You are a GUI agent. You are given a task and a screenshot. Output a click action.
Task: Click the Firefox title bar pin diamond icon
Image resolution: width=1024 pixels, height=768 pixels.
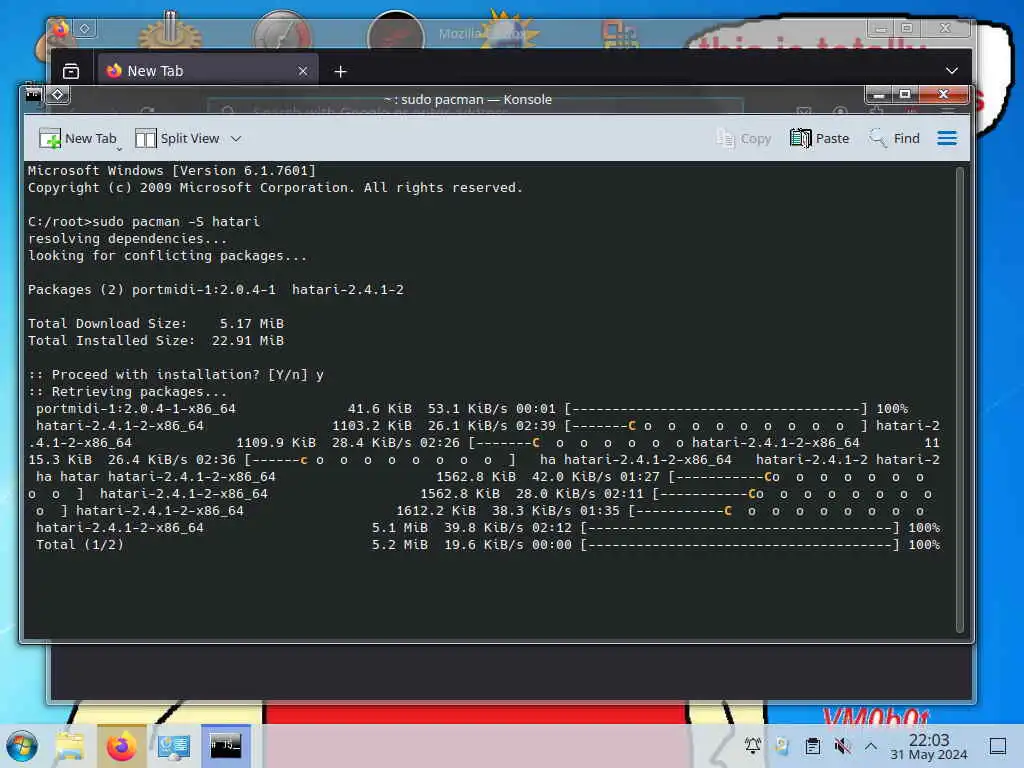click(x=85, y=28)
